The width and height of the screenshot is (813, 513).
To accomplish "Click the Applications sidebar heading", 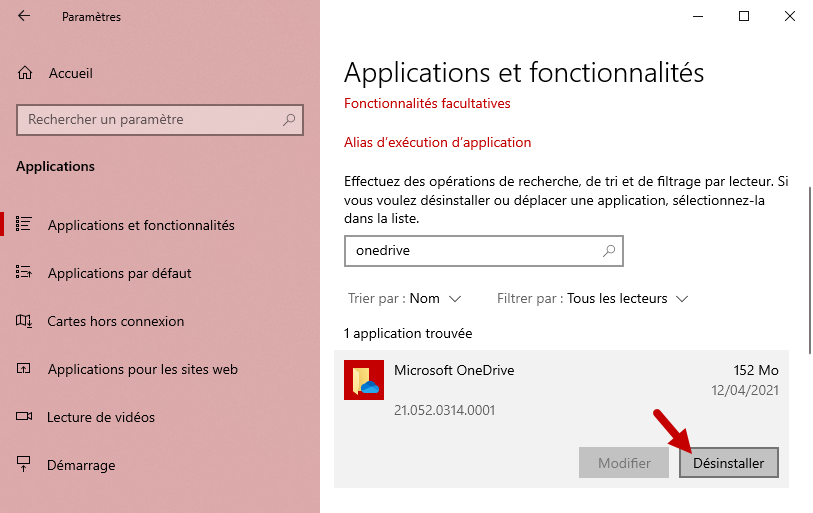I will click(55, 167).
